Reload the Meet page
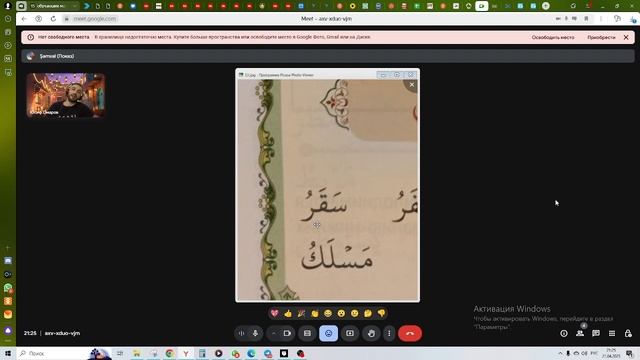640x360 pixels. [53, 19]
